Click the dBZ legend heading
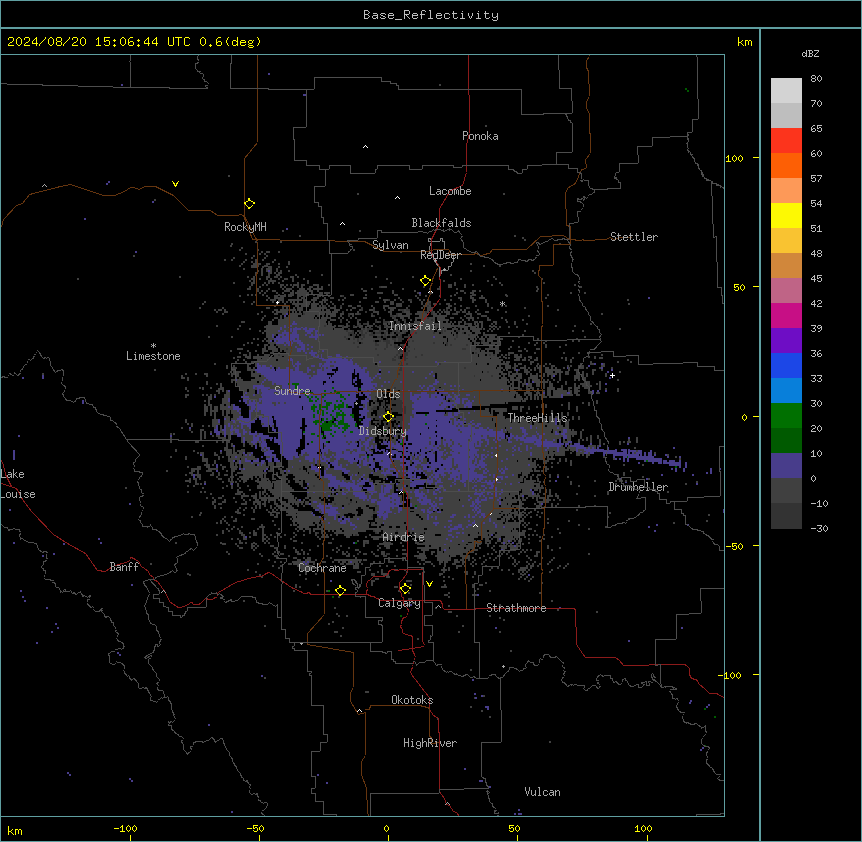 pos(810,54)
